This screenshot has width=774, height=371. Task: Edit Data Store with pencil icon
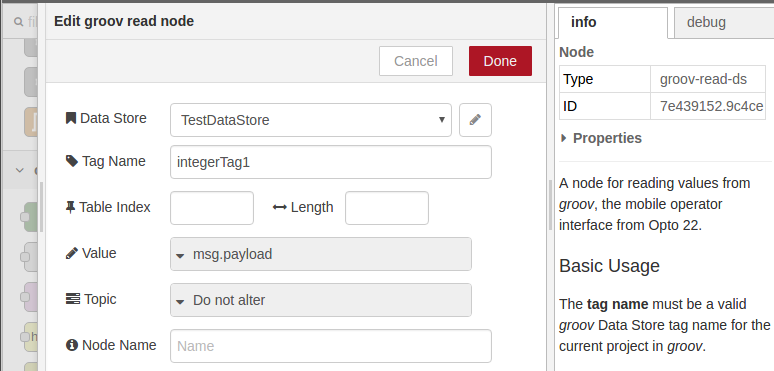(475, 120)
